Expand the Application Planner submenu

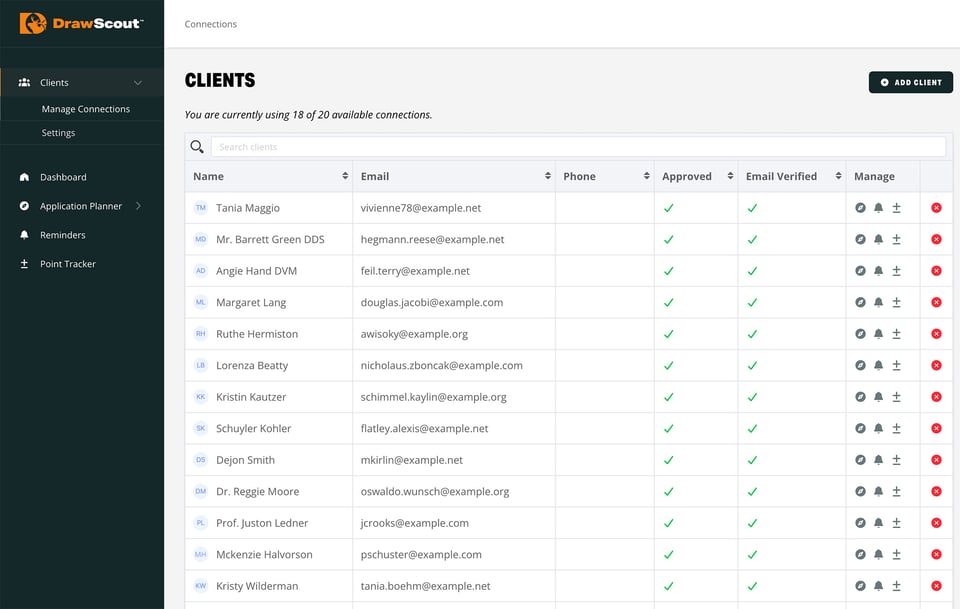[138, 206]
